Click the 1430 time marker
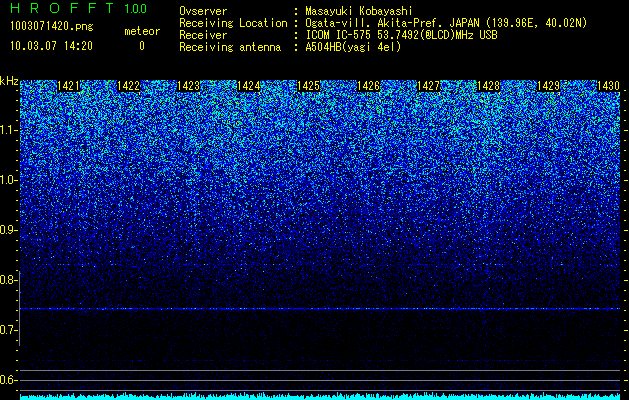The width and height of the screenshot is (629, 400). coord(608,86)
